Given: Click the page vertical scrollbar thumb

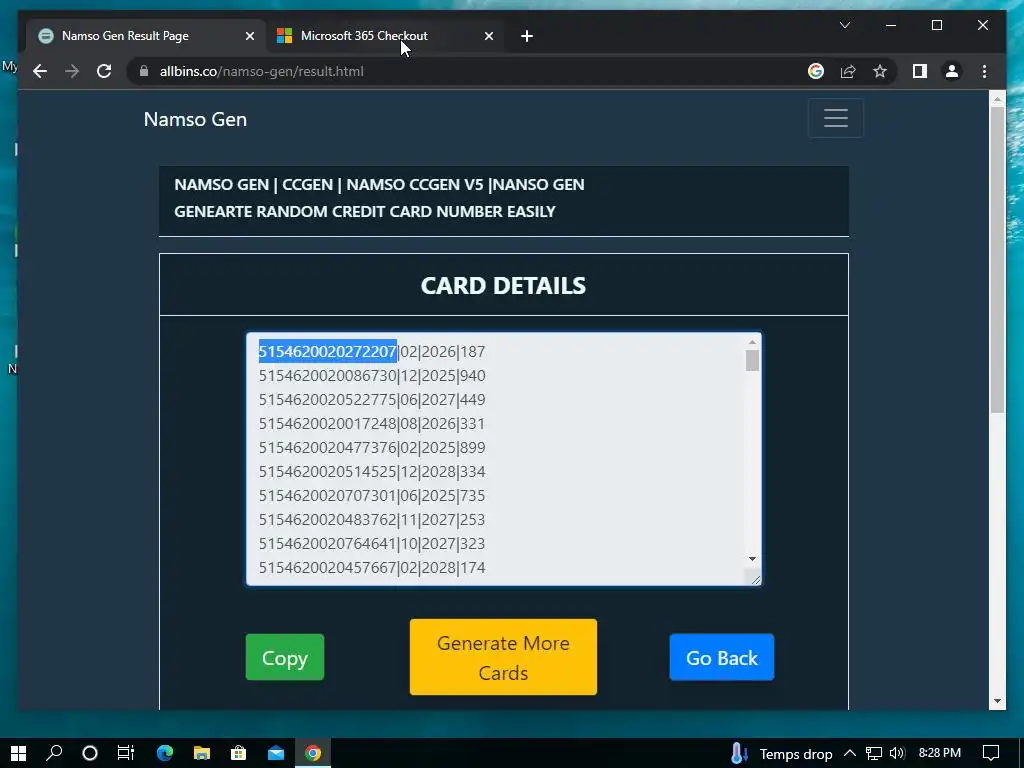Looking at the screenshot, I should click(x=997, y=260).
